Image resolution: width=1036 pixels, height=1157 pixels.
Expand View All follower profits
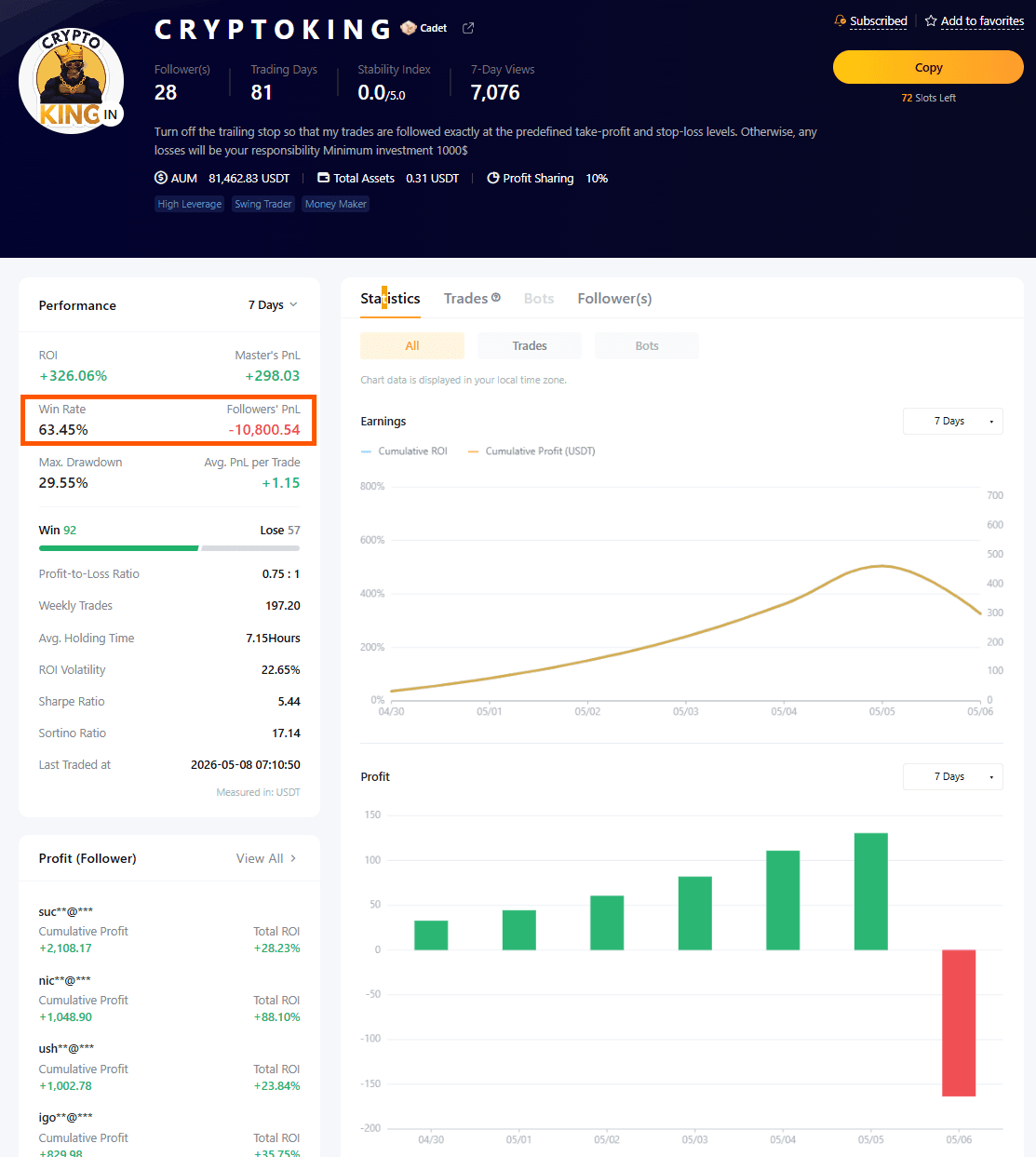[266, 858]
